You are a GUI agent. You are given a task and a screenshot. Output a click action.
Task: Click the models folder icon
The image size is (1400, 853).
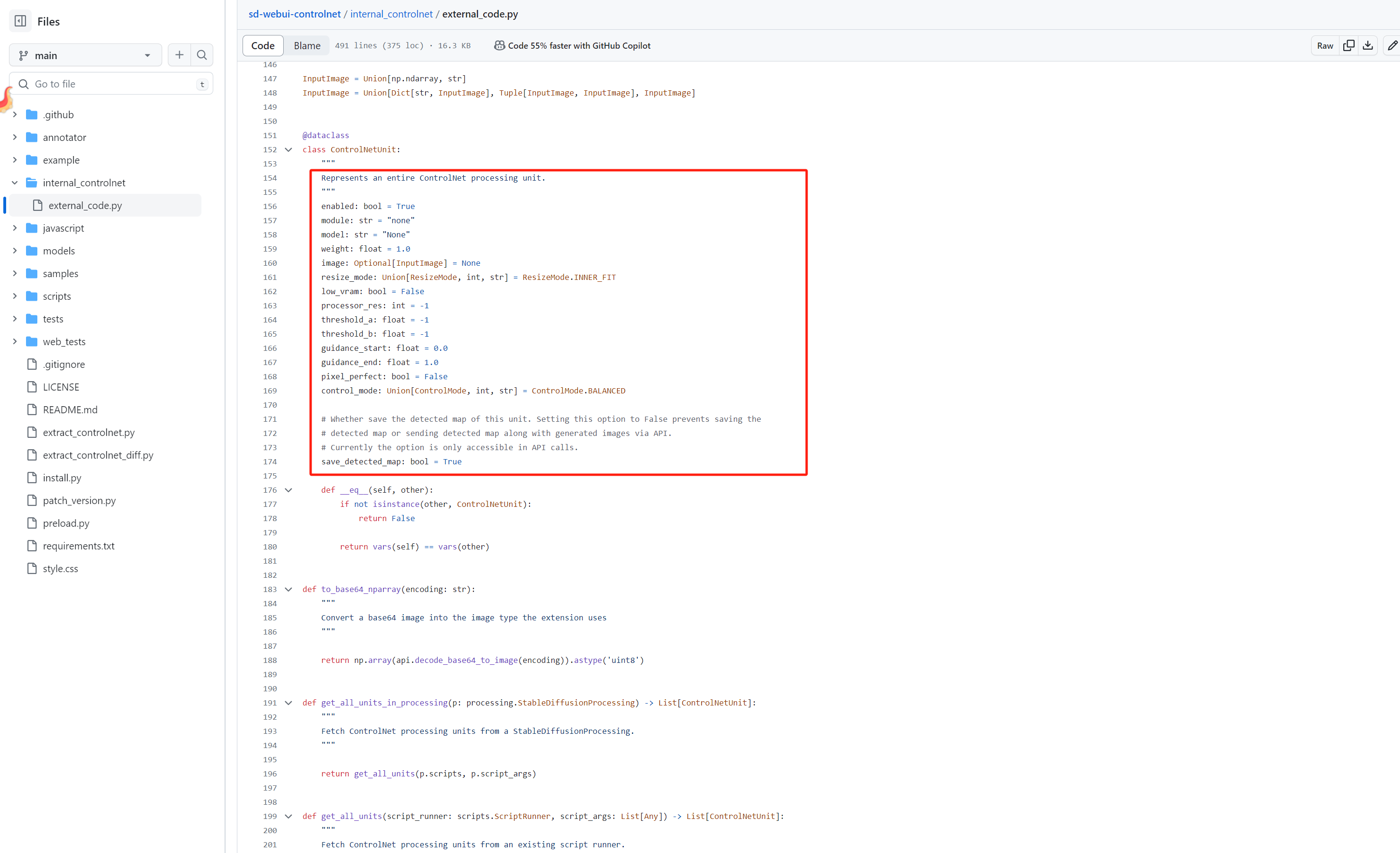coord(32,251)
